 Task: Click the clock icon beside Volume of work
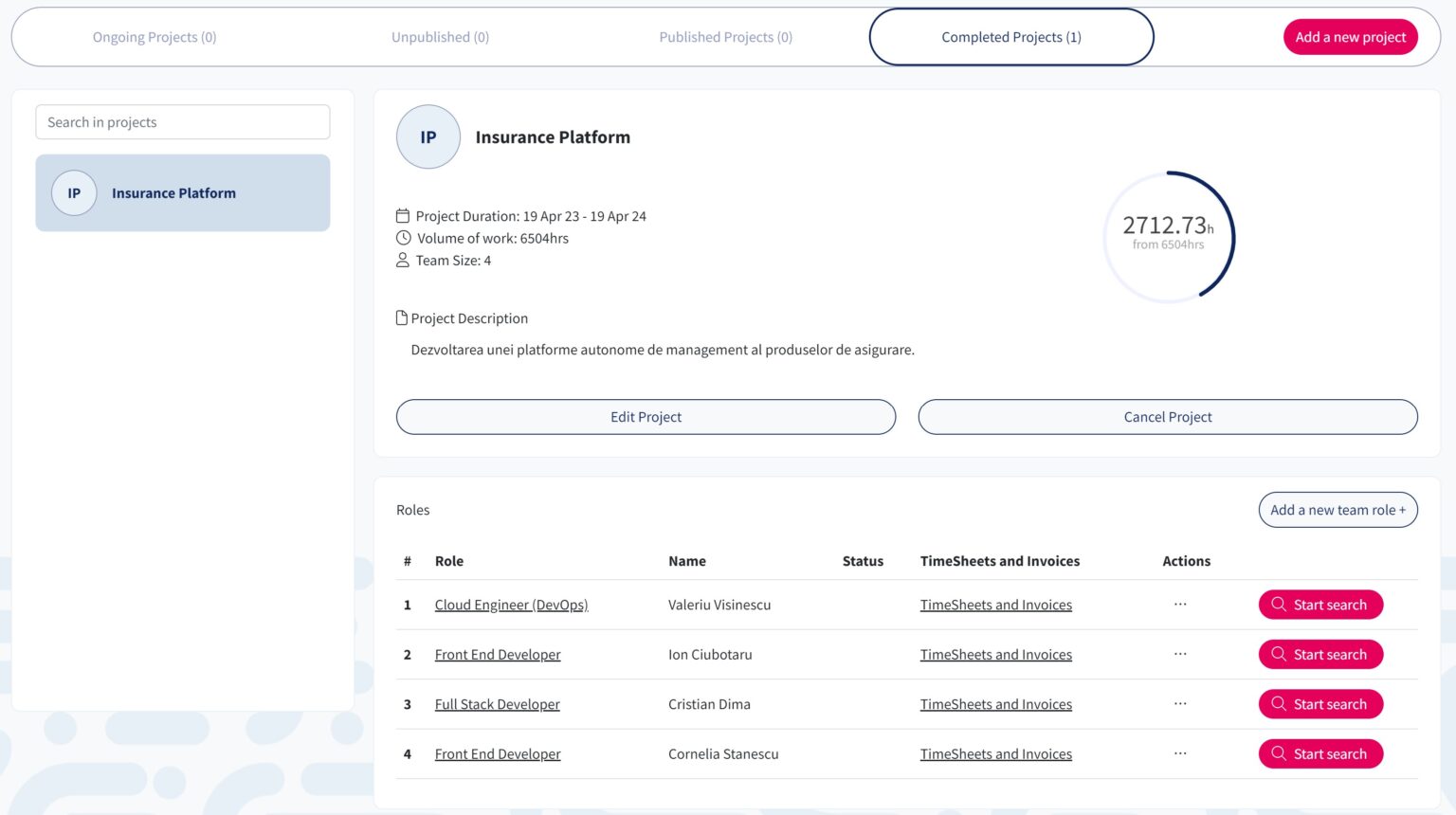404,238
